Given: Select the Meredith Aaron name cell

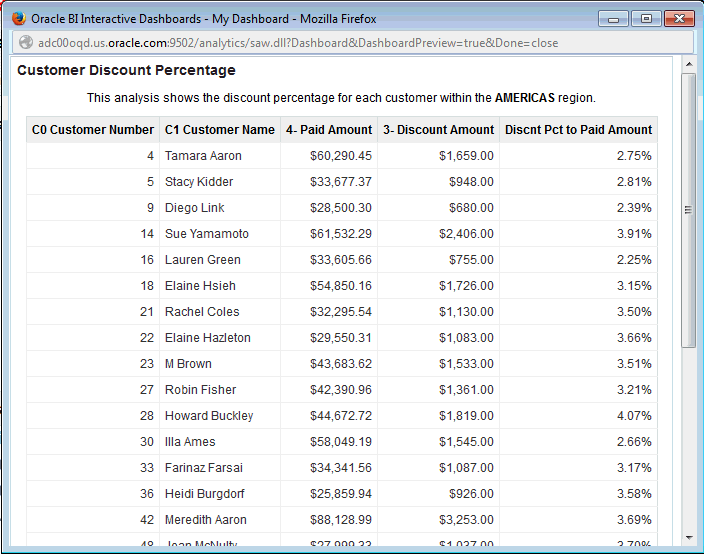Looking at the screenshot, I should (220, 520).
